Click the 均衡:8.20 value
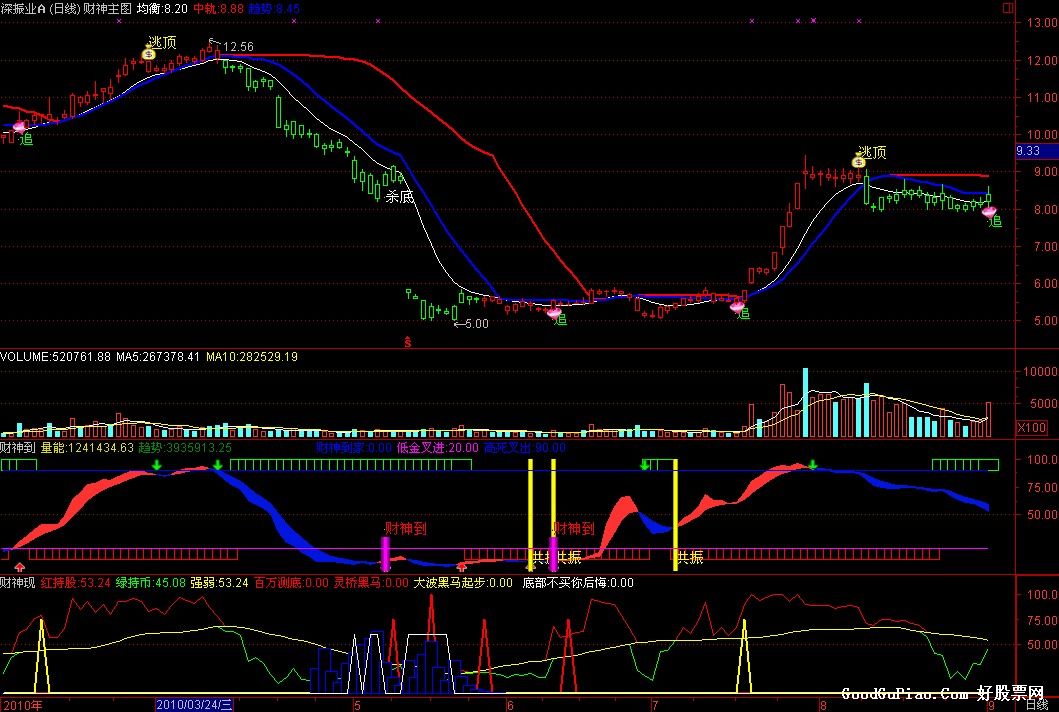 click(162, 8)
